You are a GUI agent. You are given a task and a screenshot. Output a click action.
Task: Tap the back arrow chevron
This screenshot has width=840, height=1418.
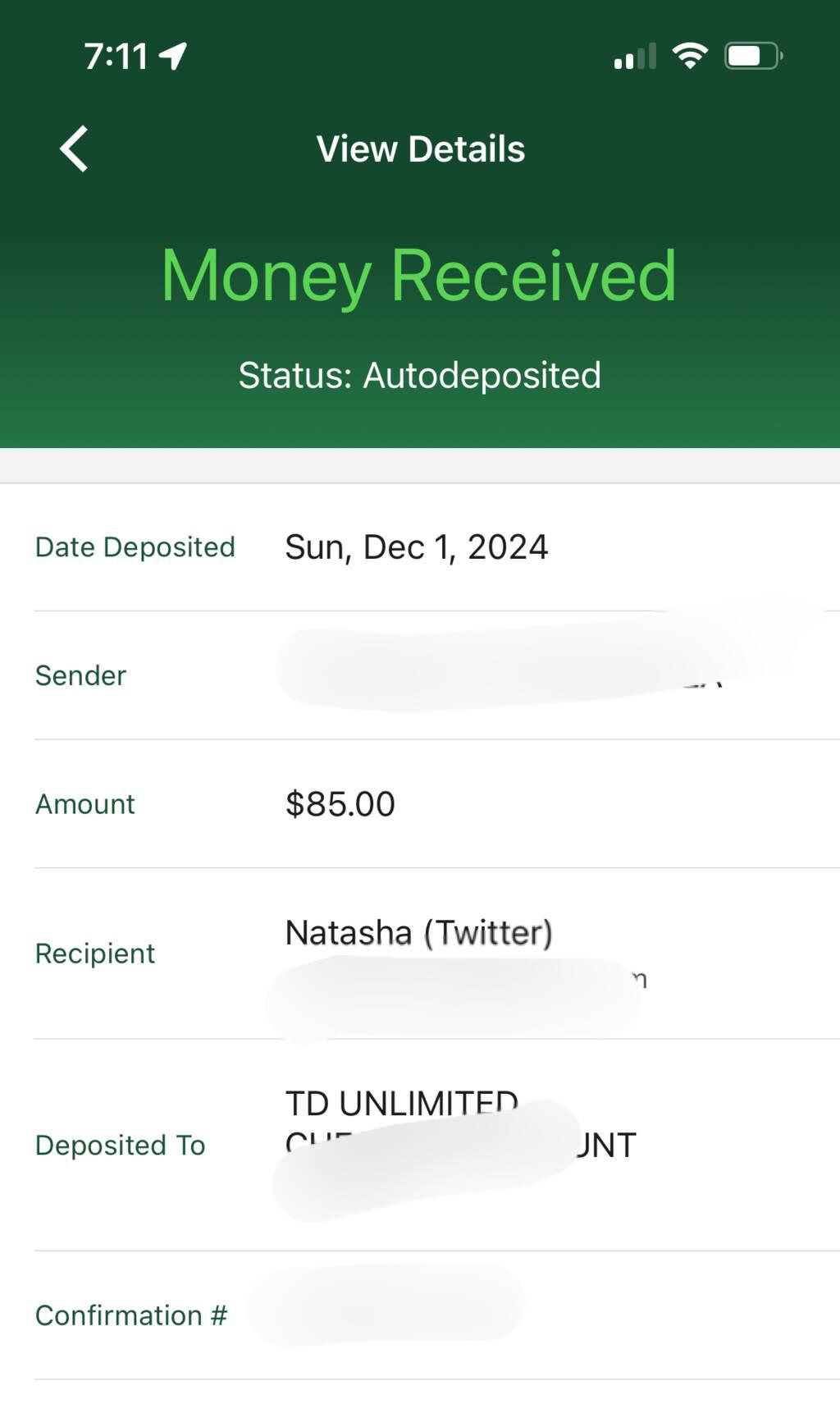[x=74, y=149]
